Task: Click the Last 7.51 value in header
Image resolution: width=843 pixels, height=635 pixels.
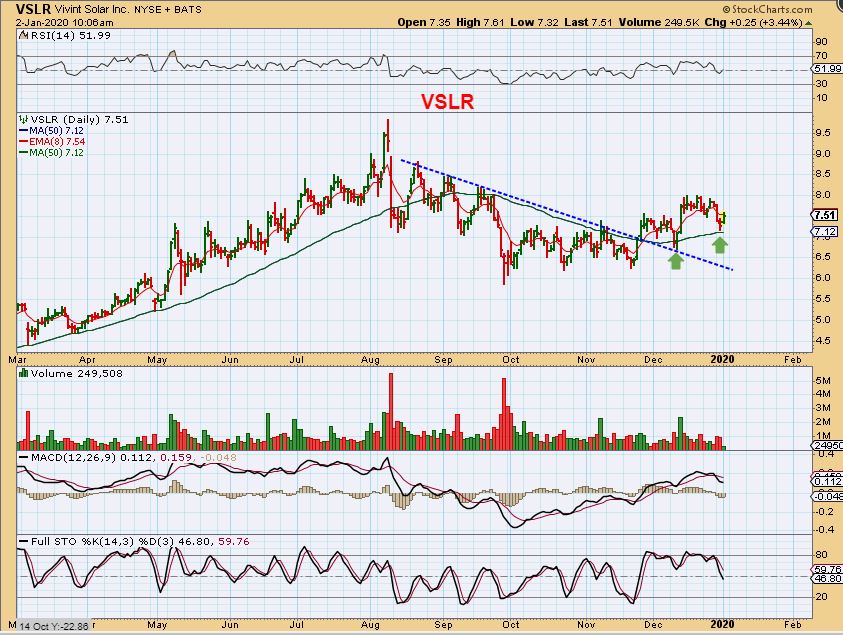Action: [x=588, y=23]
